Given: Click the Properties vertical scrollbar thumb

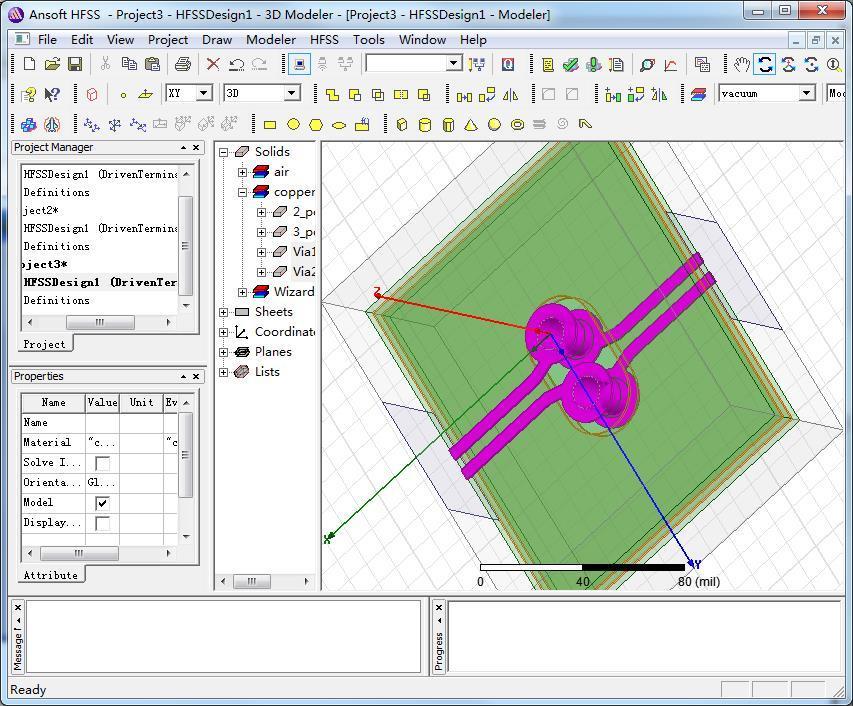Looking at the screenshot, I should tap(186, 455).
